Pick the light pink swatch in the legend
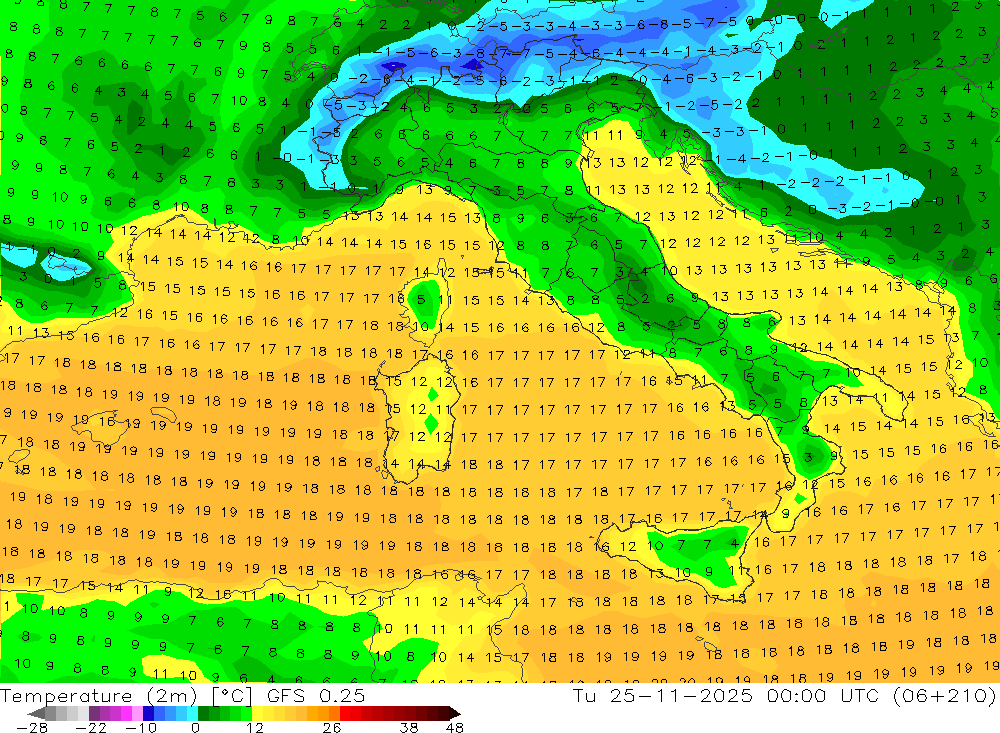Image resolution: width=1000 pixels, height=733 pixels. (x=137, y=713)
